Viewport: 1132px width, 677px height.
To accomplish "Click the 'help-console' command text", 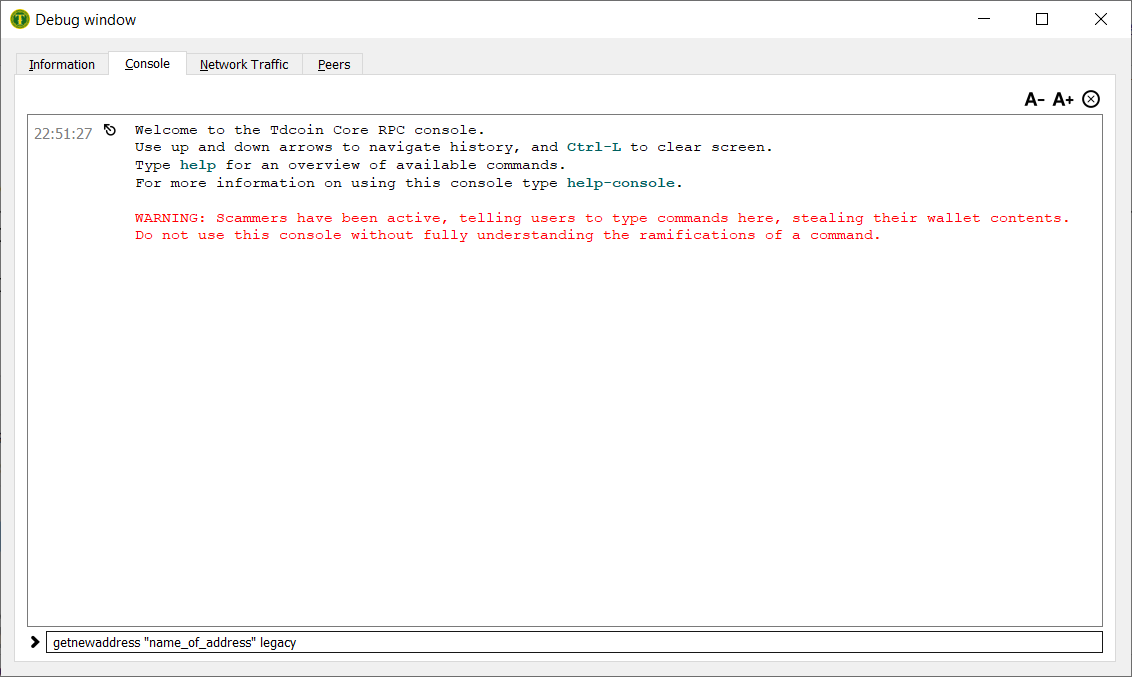I will 620,183.
